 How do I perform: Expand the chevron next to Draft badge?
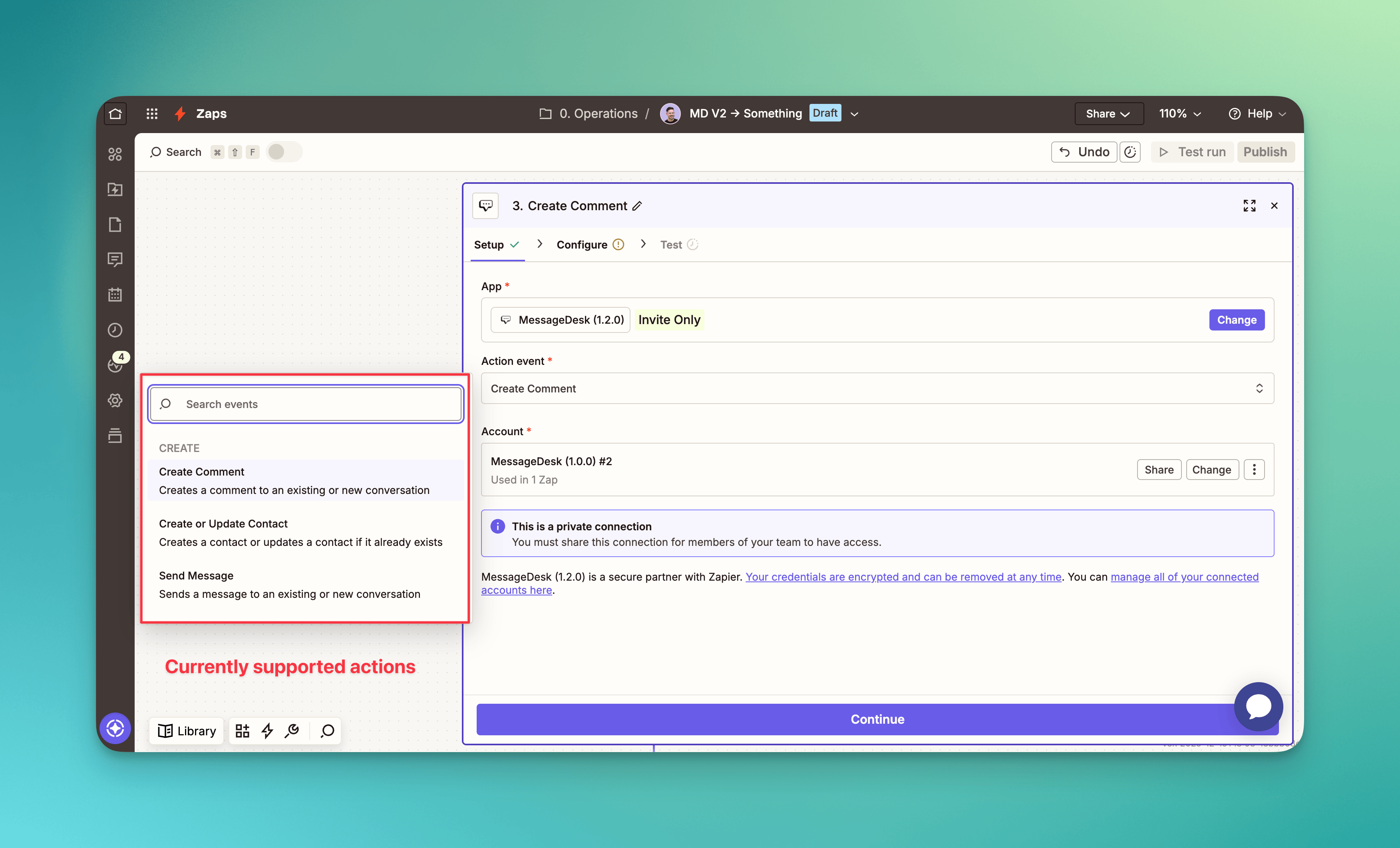pyautogui.click(x=855, y=114)
